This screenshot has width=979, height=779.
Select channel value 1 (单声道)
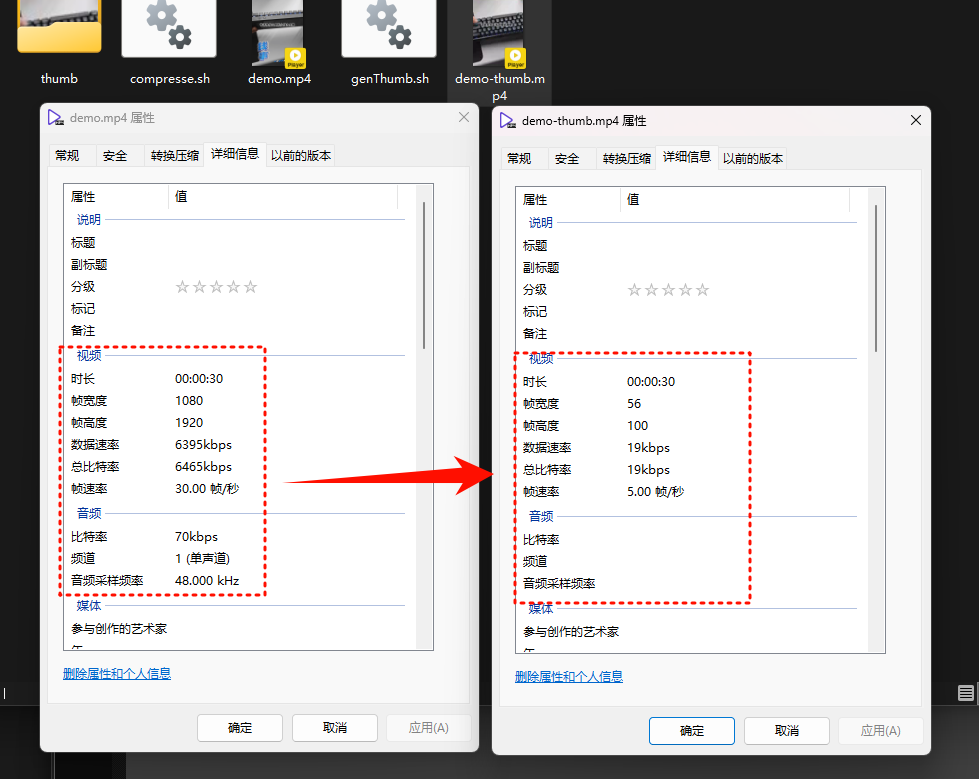point(202,559)
